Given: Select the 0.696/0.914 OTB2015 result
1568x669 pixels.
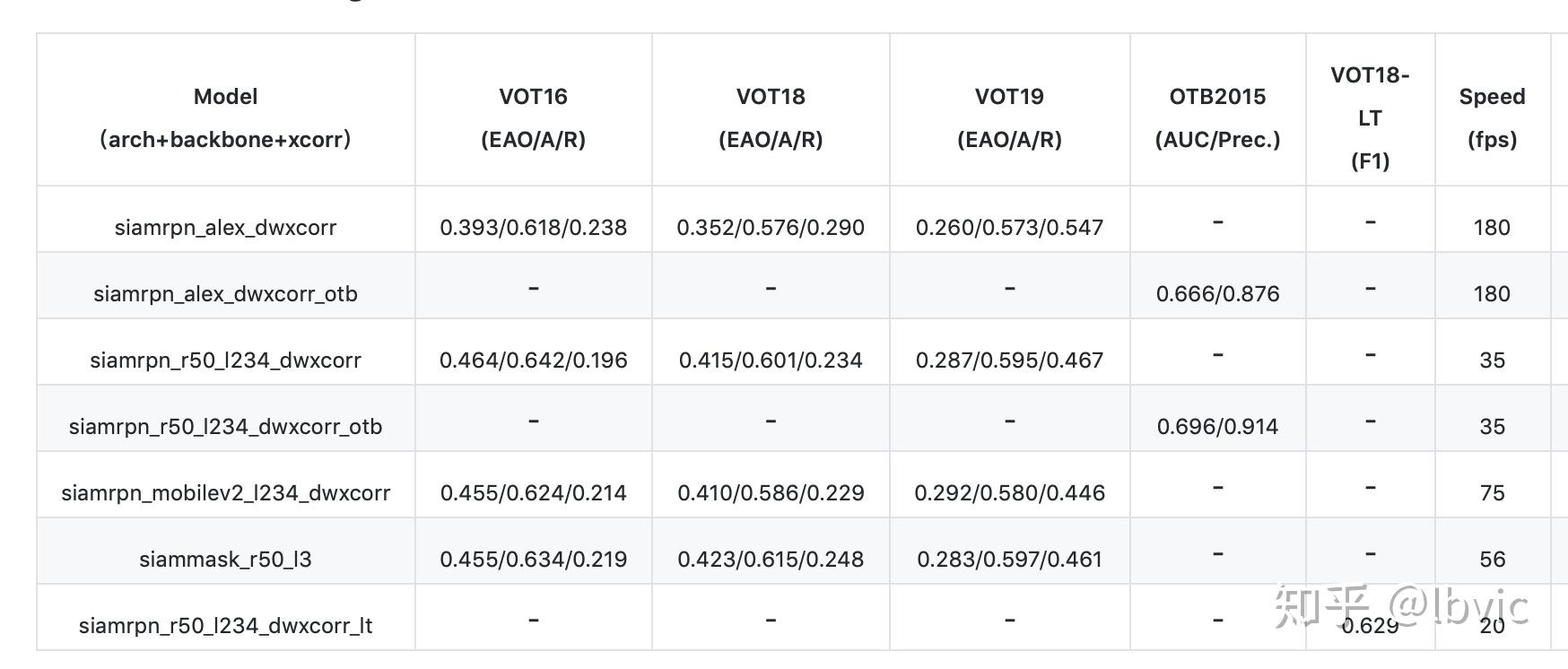Looking at the screenshot, I should point(1217,426).
